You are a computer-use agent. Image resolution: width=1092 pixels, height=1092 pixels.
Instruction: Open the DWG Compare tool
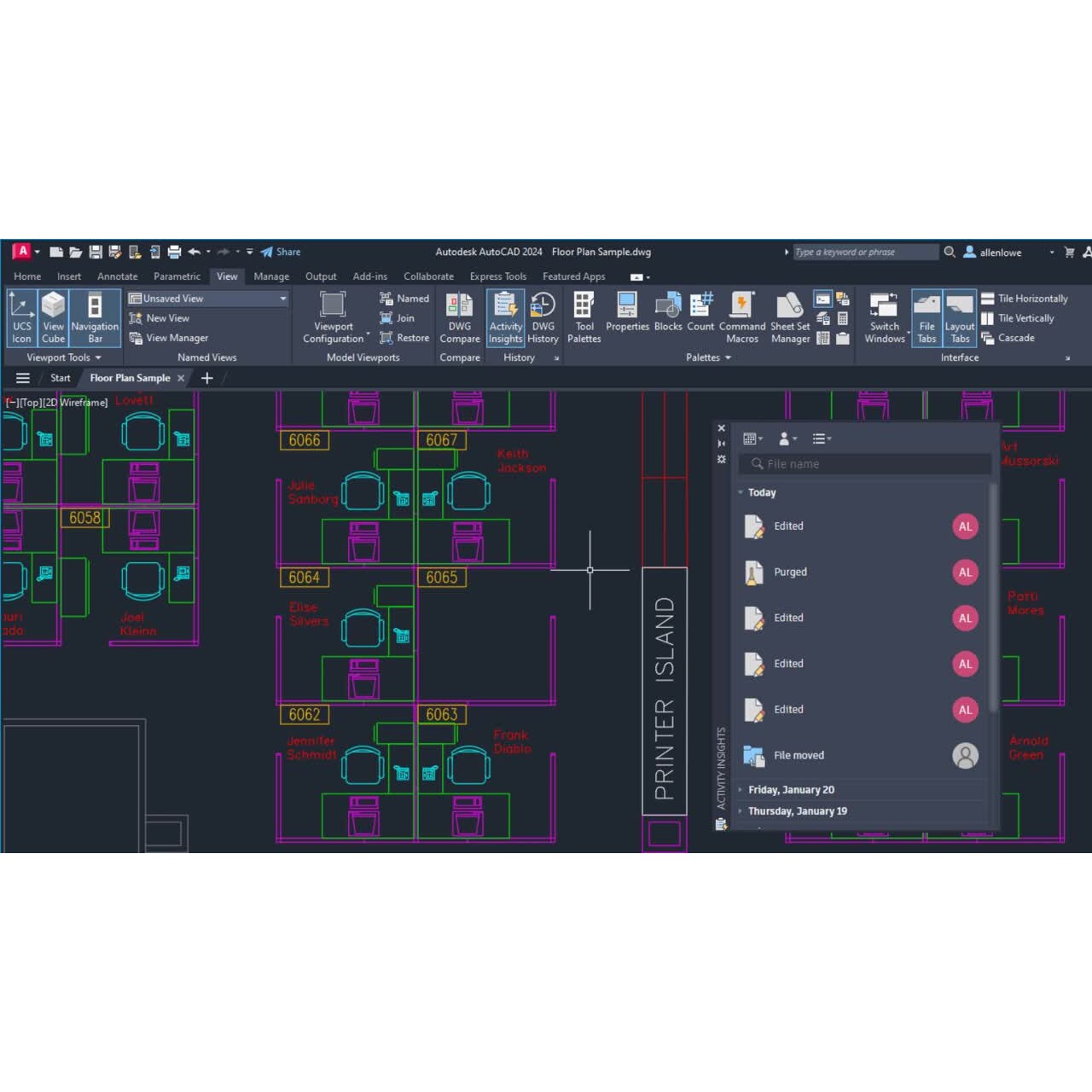click(x=459, y=317)
